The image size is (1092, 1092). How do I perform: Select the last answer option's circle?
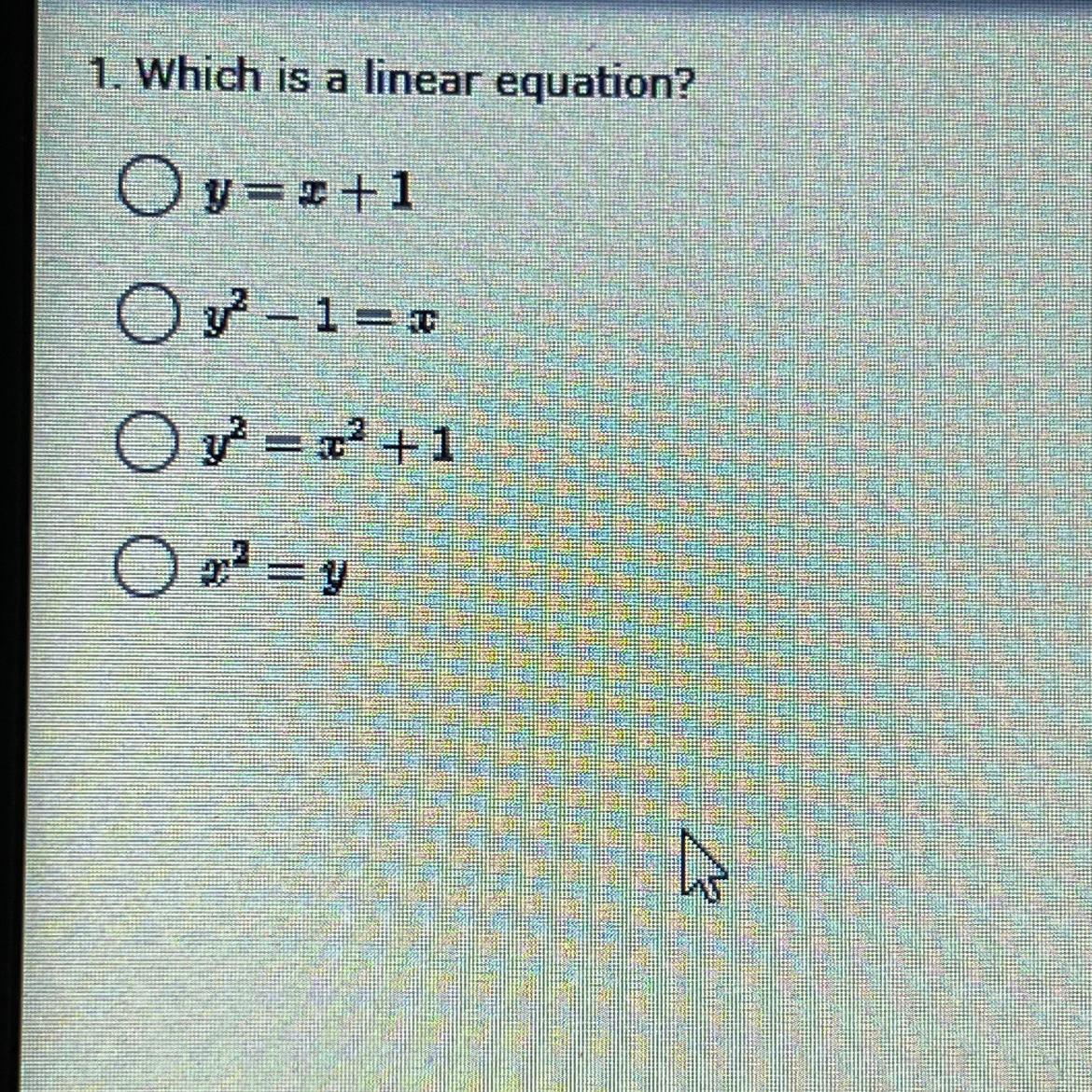tap(144, 567)
